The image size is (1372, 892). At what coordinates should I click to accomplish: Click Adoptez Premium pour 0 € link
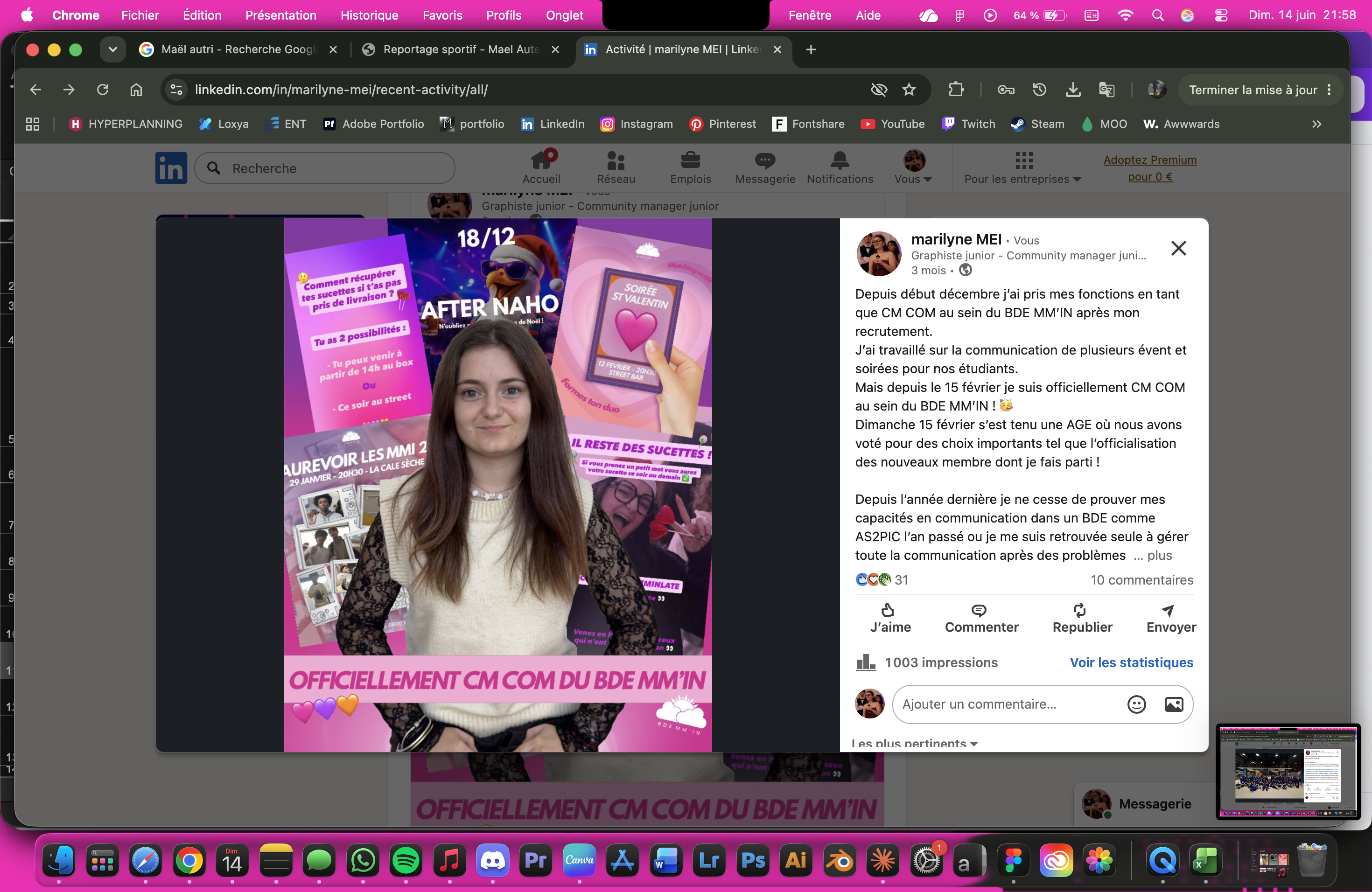[x=1149, y=167]
